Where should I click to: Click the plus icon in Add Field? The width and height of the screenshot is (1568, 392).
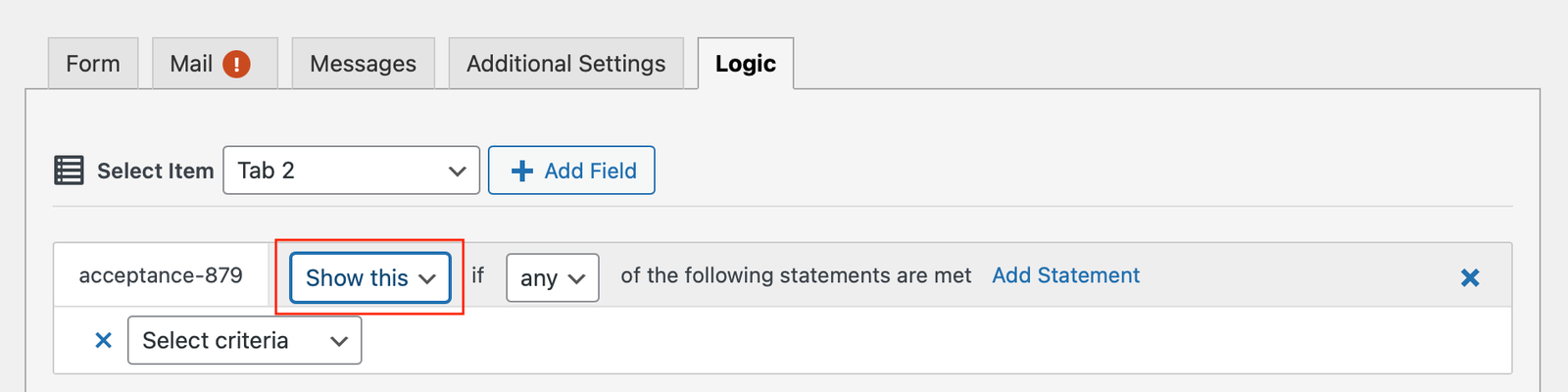(x=522, y=171)
